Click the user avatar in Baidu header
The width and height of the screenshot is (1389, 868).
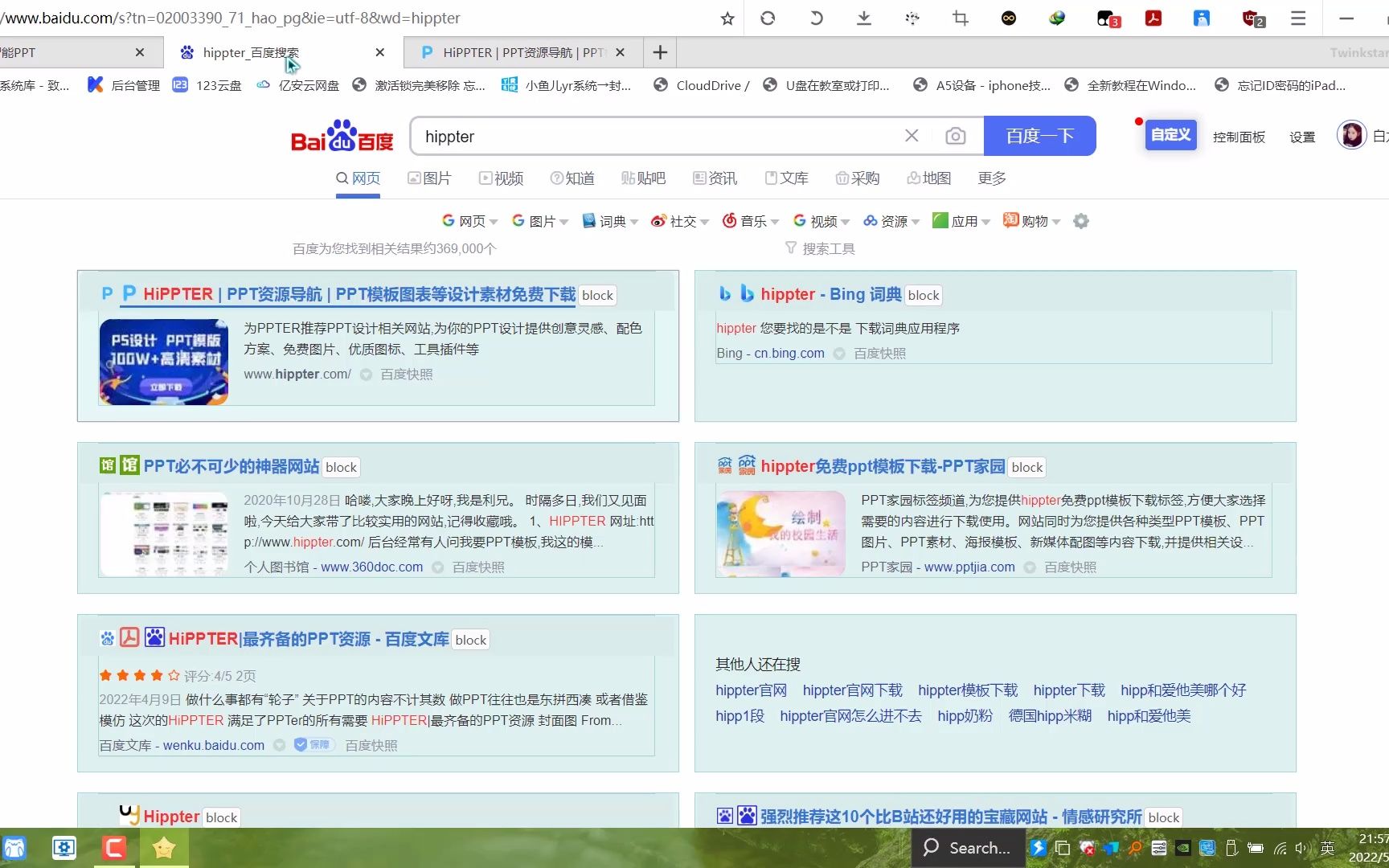(1351, 135)
